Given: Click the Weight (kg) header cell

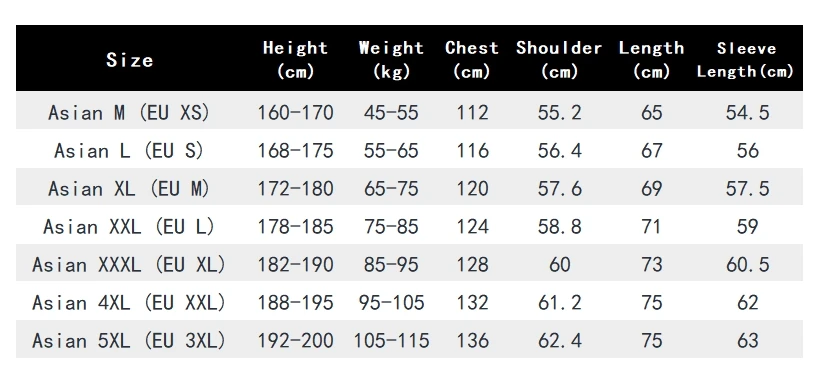Looking at the screenshot, I should click(391, 59).
